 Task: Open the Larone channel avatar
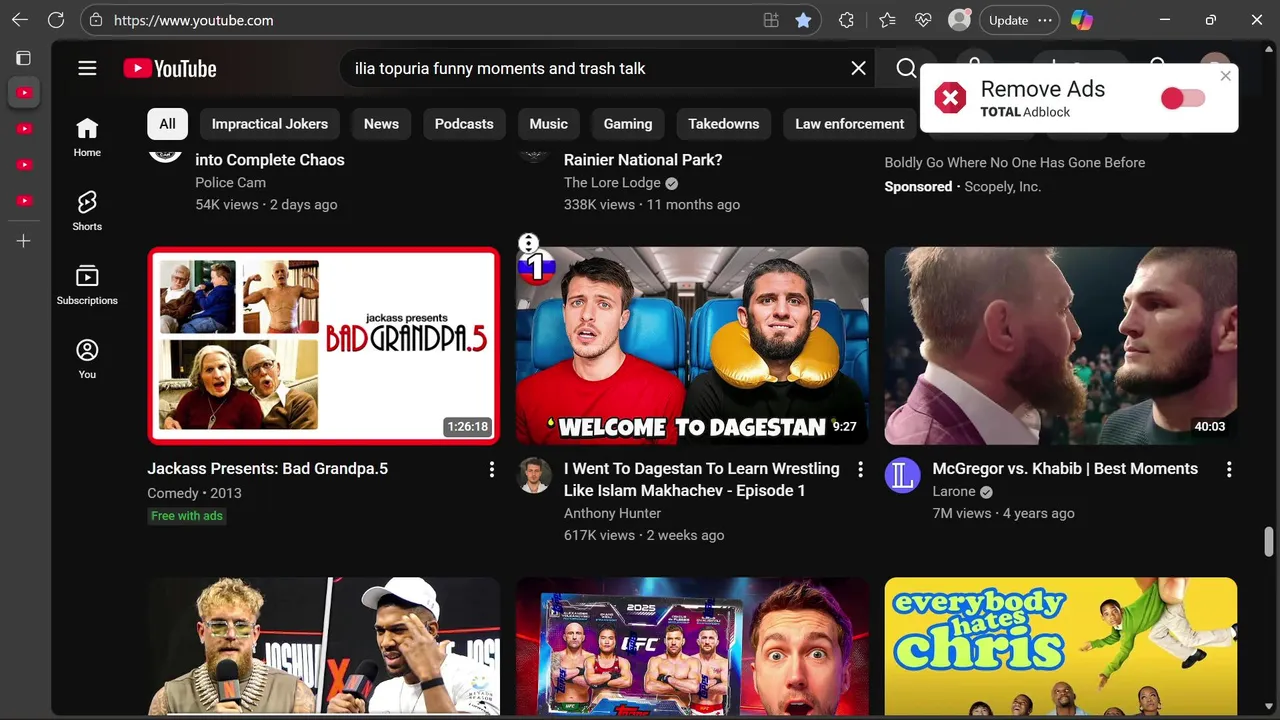coord(902,476)
